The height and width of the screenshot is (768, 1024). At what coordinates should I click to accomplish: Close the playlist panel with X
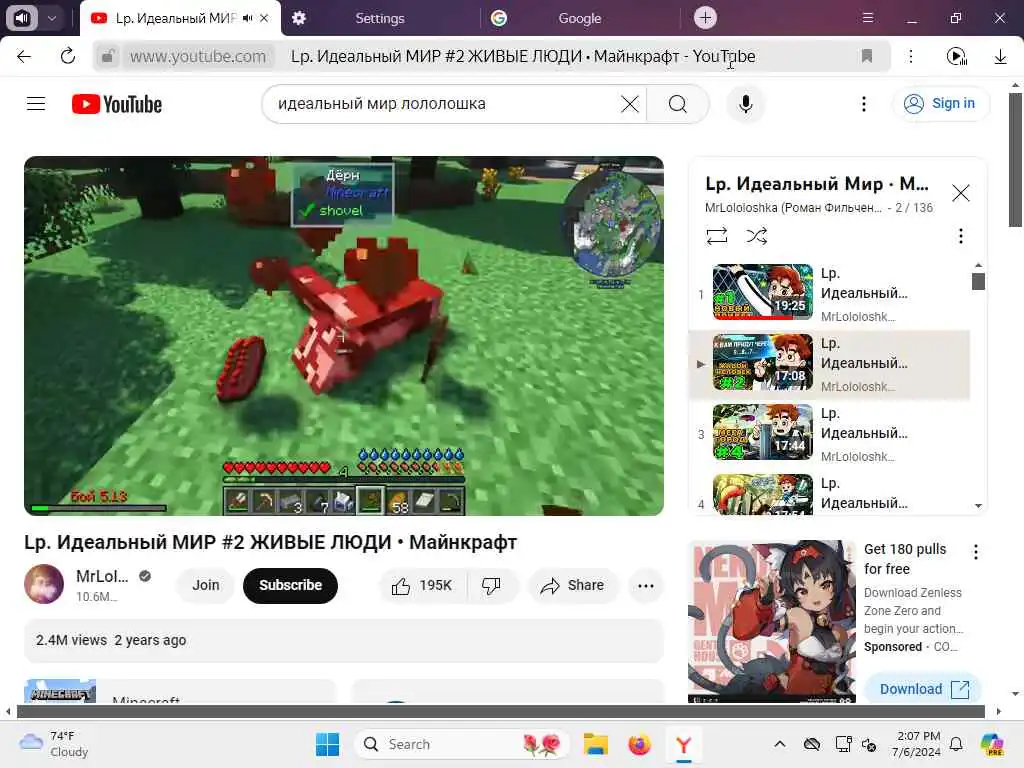click(x=961, y=193)
